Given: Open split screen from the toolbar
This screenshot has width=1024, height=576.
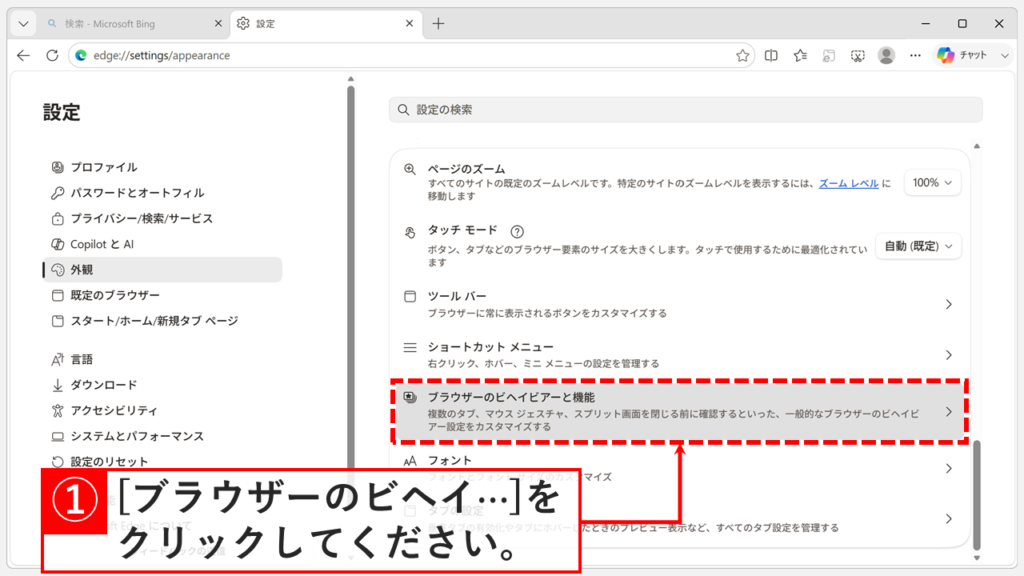Looking at the screenshot, I should point(771,56).
